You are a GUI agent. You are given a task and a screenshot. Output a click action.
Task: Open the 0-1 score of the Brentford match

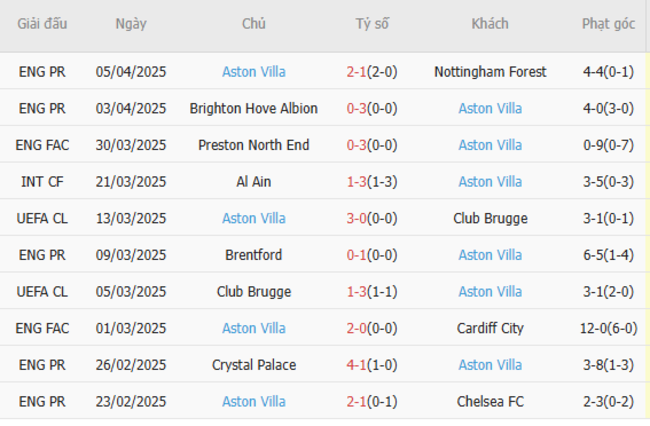pyautogui.click(x=356, y=255)
